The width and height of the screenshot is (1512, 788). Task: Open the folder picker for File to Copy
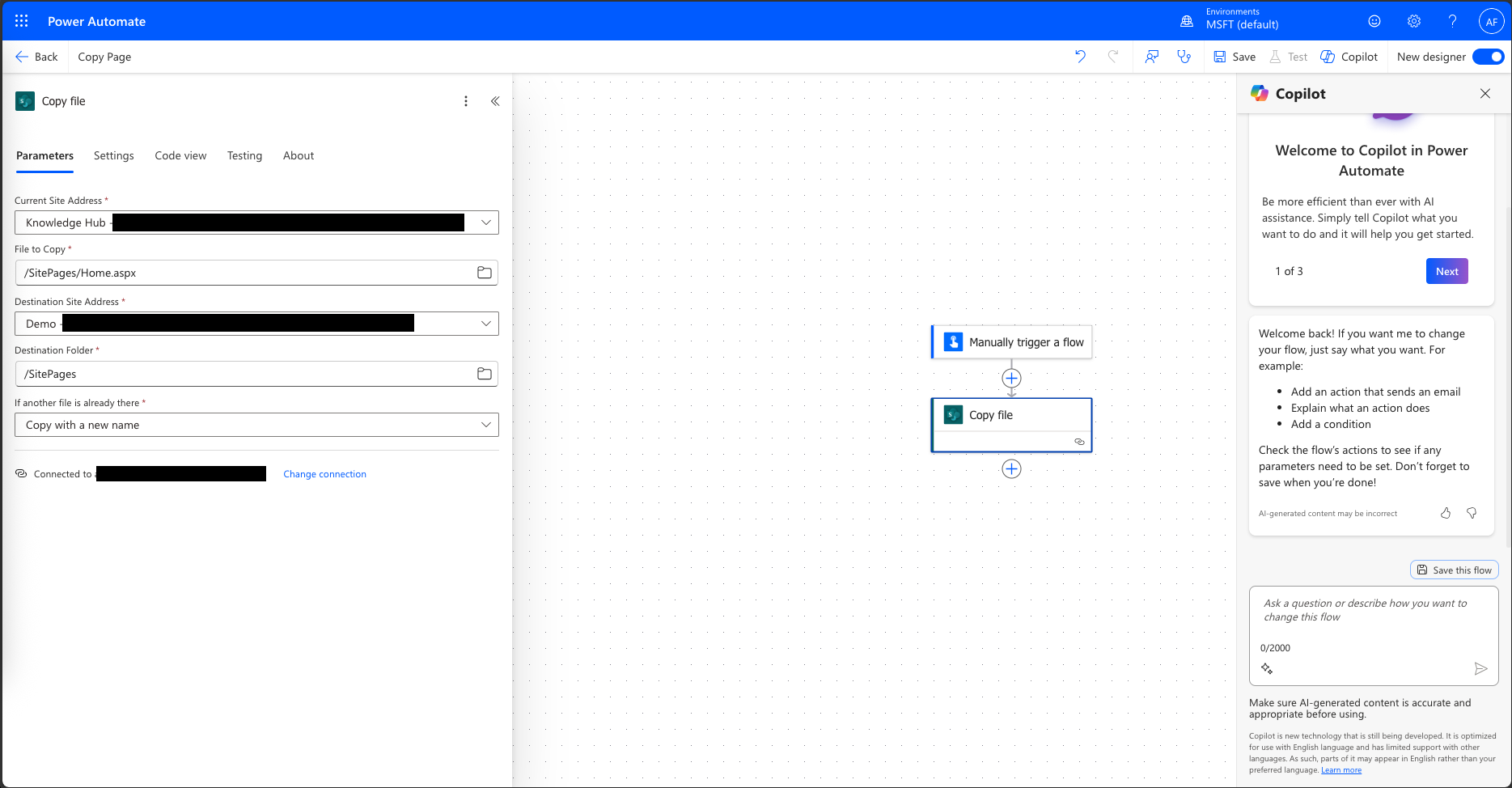pyautogui.click(x=484, y=273)
